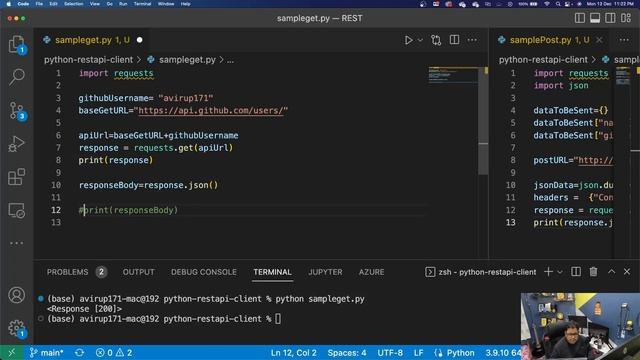Toggle panel layout icon in title bar
The image size is (640, 360).
pos(595,18)
